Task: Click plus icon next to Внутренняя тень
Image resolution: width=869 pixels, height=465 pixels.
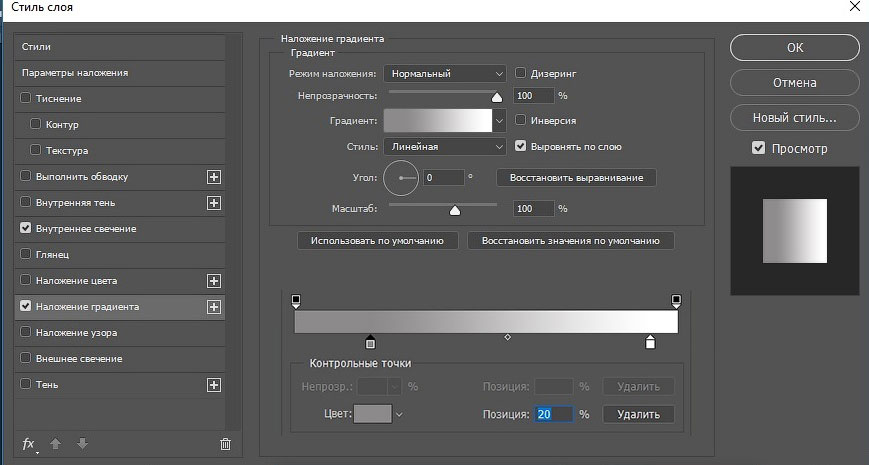Action: pos(213,203)
